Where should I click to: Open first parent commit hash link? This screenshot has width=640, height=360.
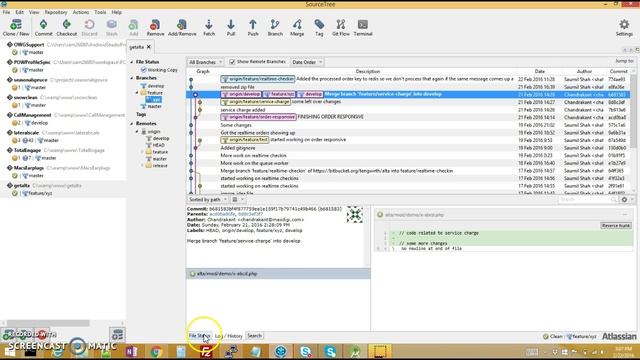pos(222,214)
